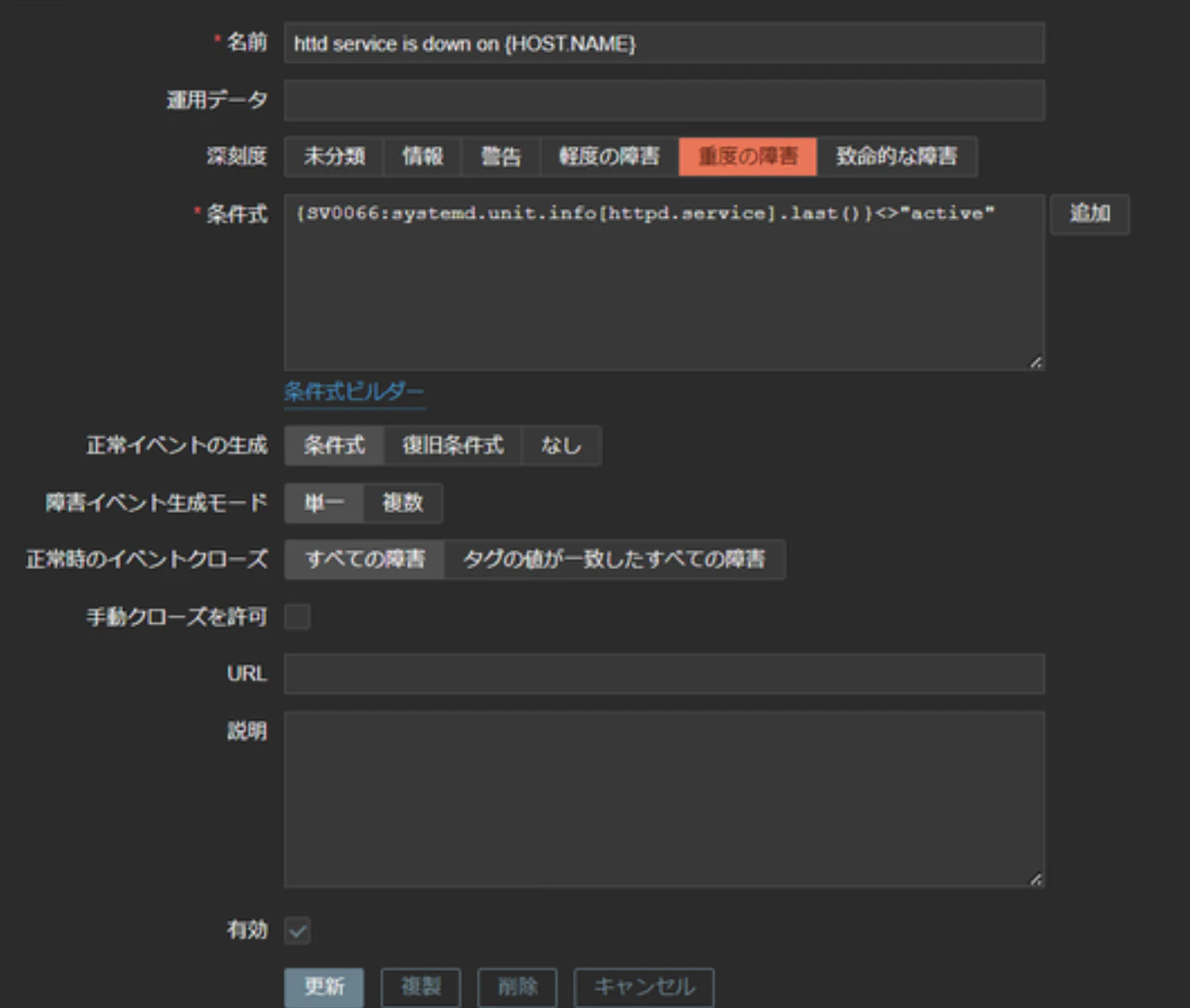Image resolution: width=1190 pixels, height=1008 pixels.
Task: Select すべての障害 for event close
Action: tap(364, 559)
